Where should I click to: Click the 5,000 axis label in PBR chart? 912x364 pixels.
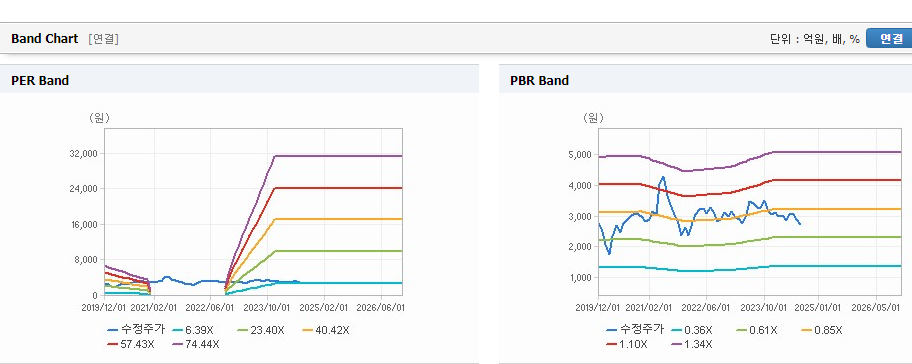click(x=580, y=155)
